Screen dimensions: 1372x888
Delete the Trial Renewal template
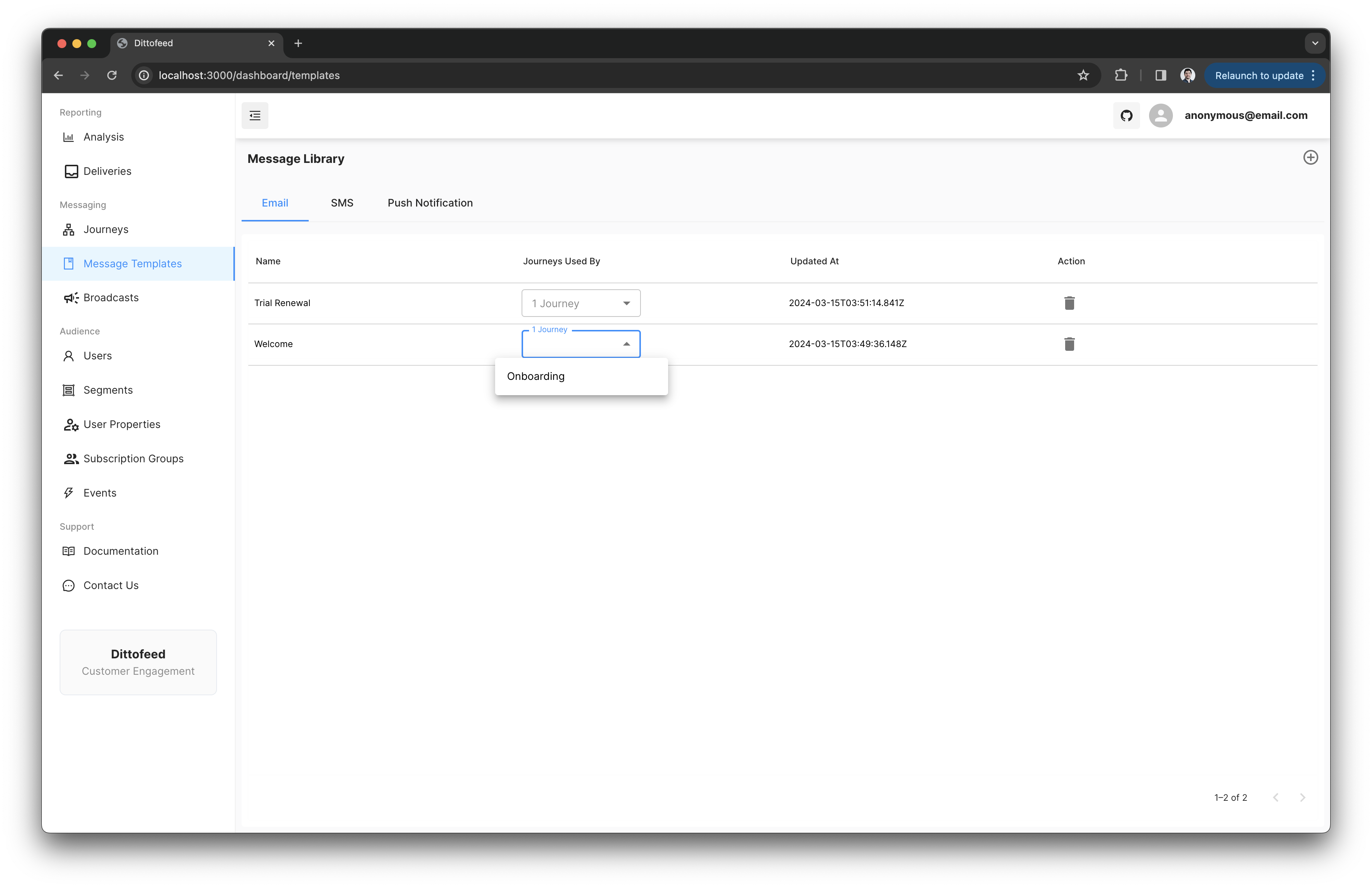coord(1069,303)
